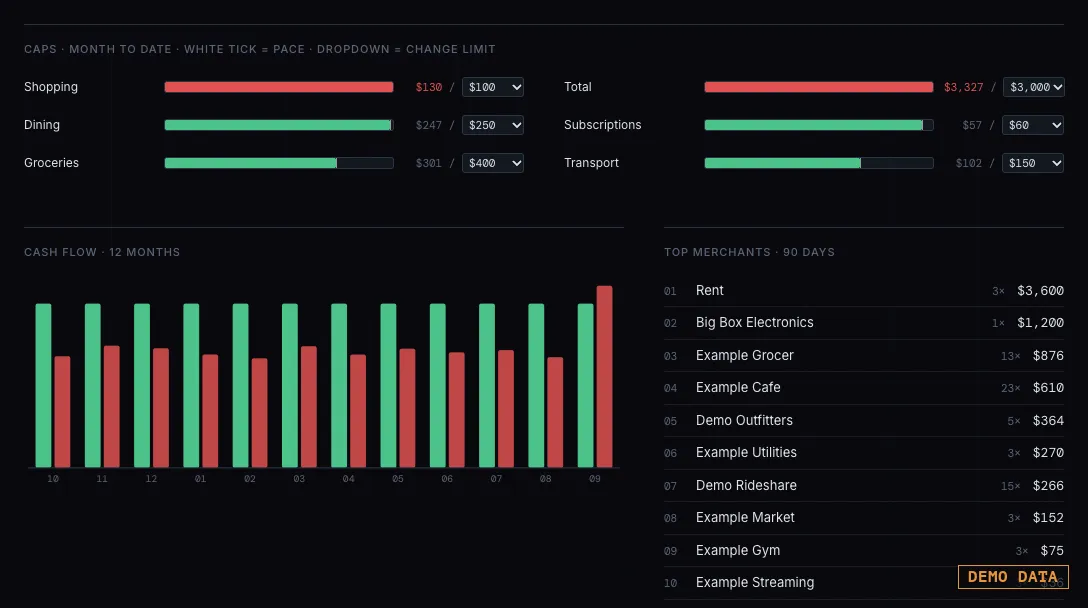The image size is (1088, 608).
Task: Expand the Transport $150 limit dropdown
Action: [1033, 163]
